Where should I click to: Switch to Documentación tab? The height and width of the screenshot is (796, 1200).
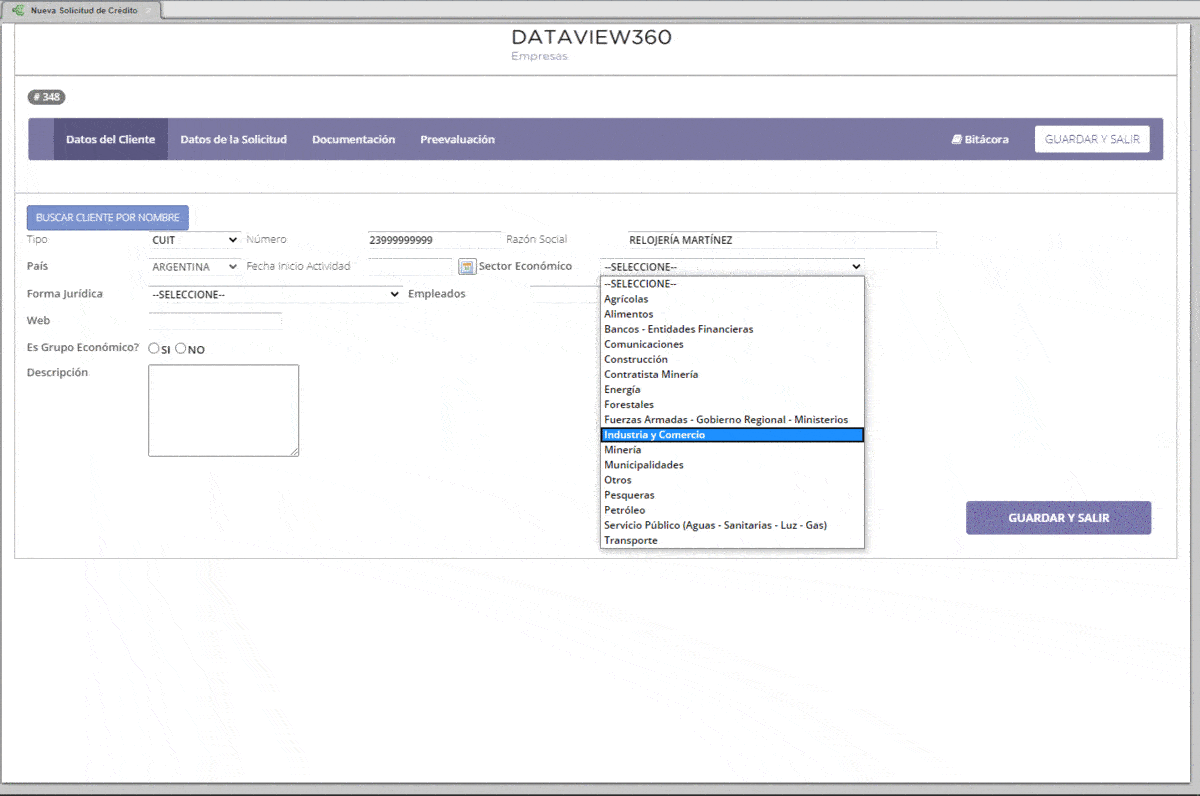(354, 140)
